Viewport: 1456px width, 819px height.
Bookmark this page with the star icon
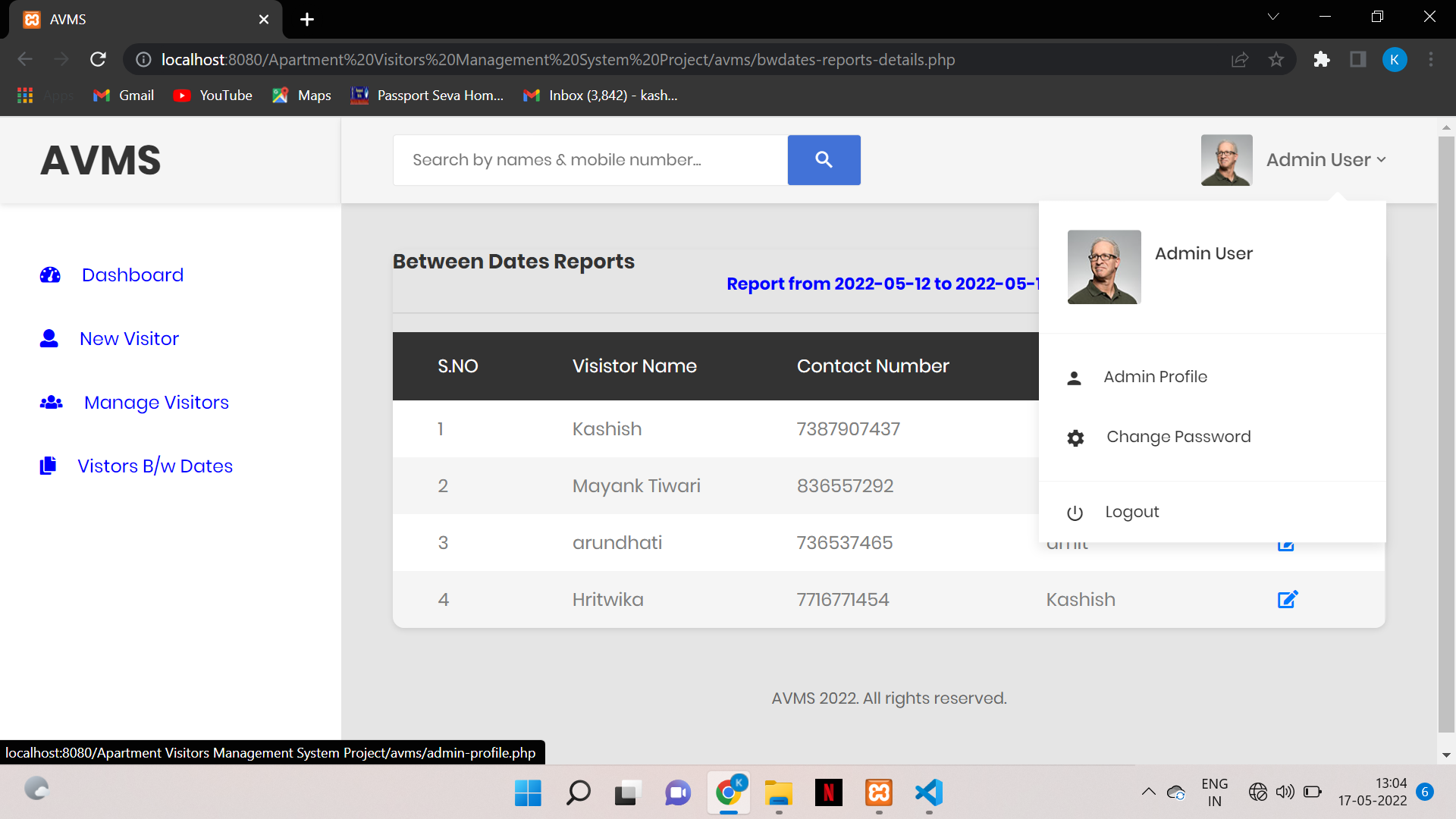[1276, 59]
